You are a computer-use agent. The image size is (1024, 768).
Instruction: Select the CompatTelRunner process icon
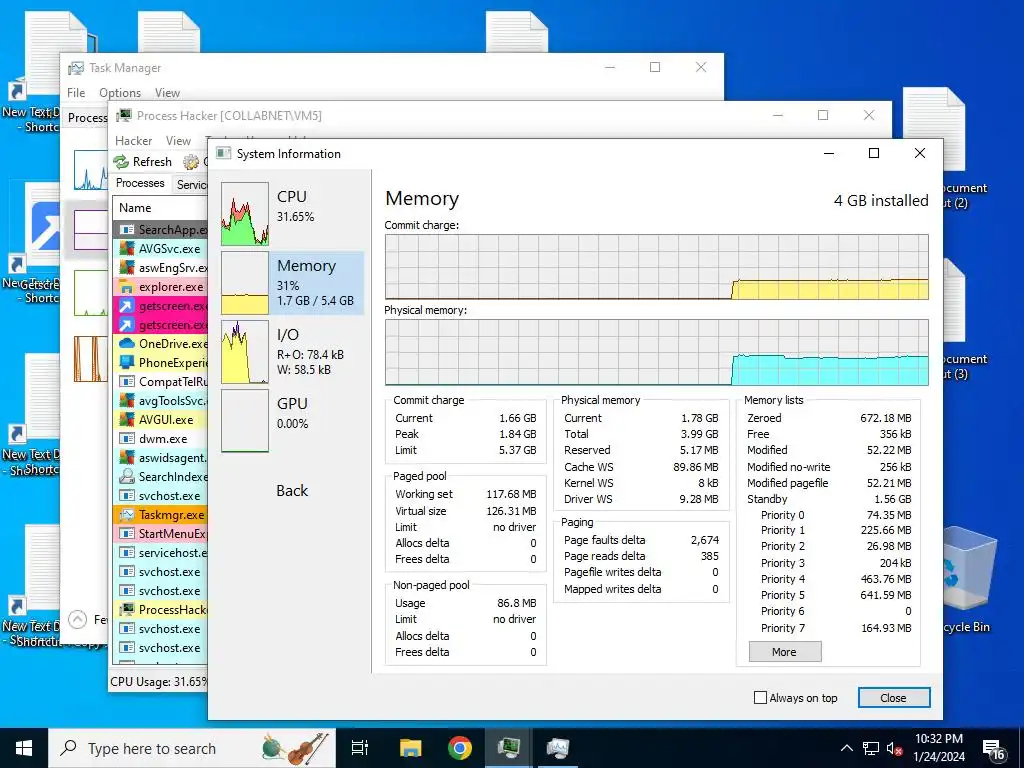127,381
